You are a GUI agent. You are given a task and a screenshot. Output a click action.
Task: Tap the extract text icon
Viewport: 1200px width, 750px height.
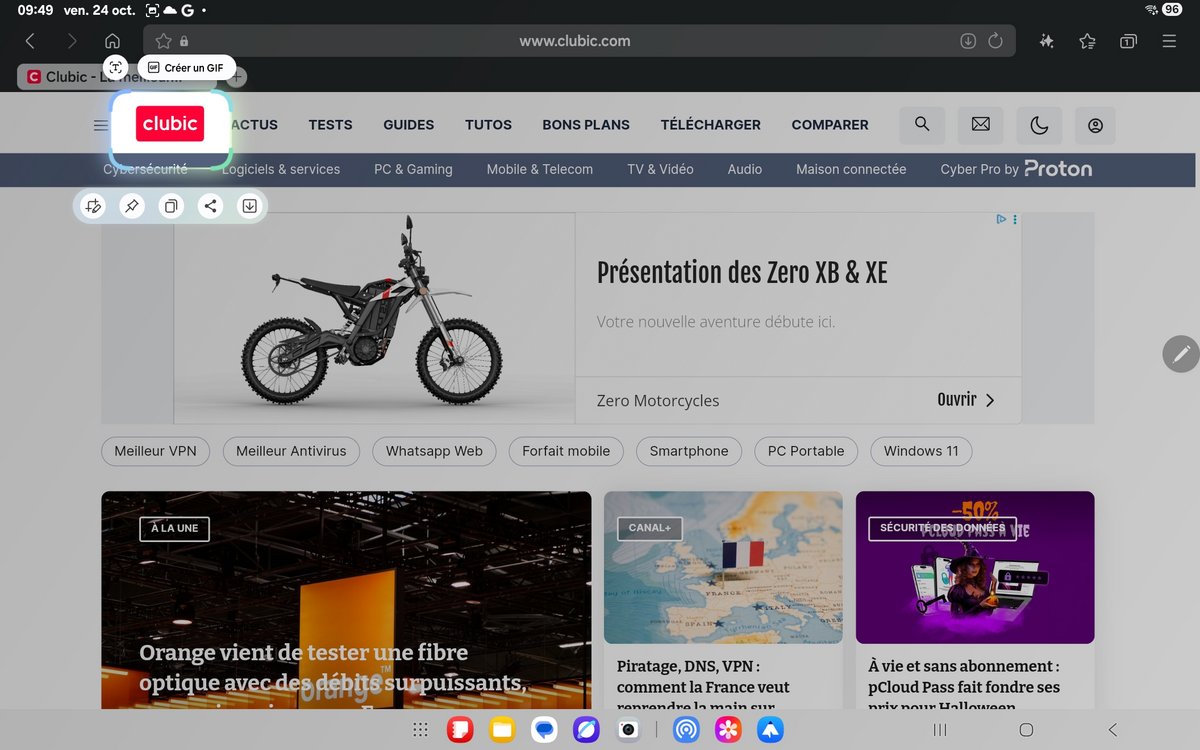pos(116,67)
